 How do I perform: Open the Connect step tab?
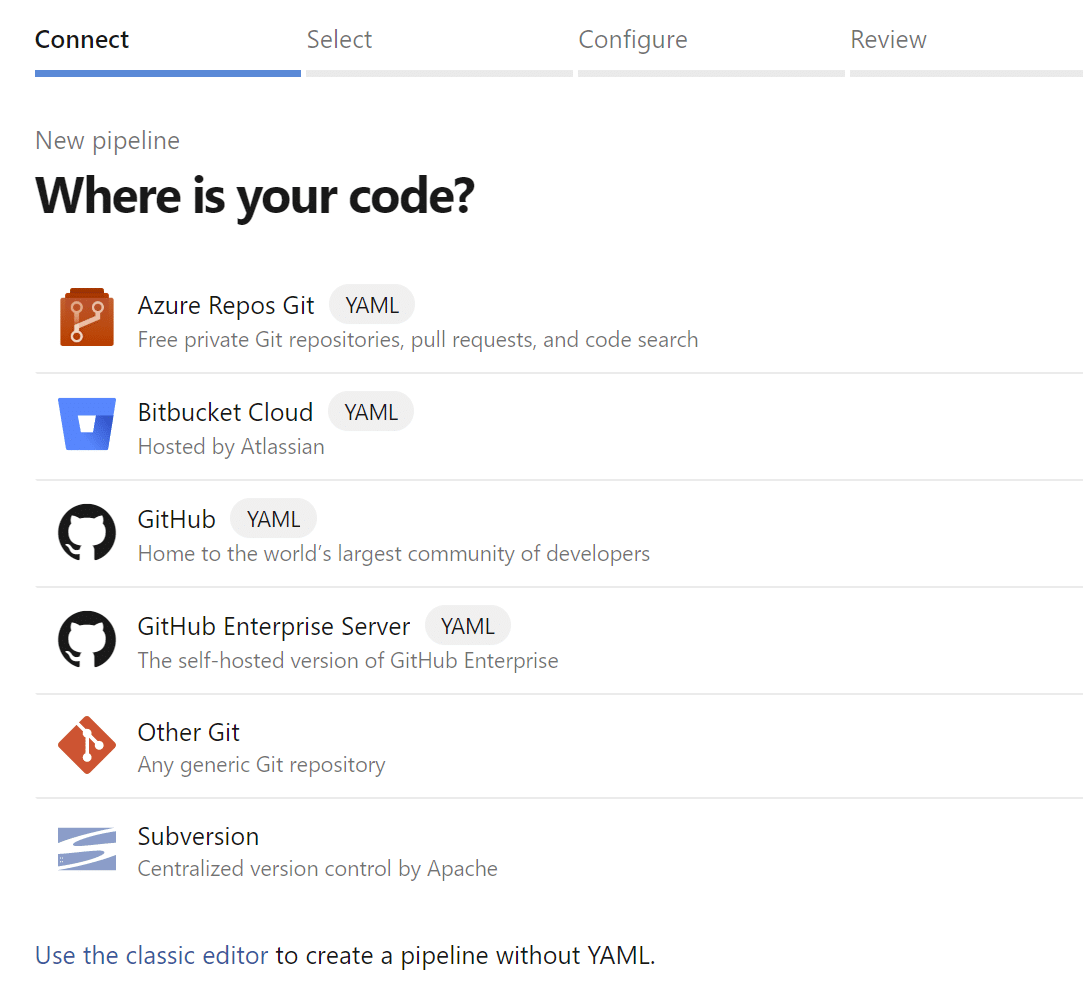coord(82,40)
